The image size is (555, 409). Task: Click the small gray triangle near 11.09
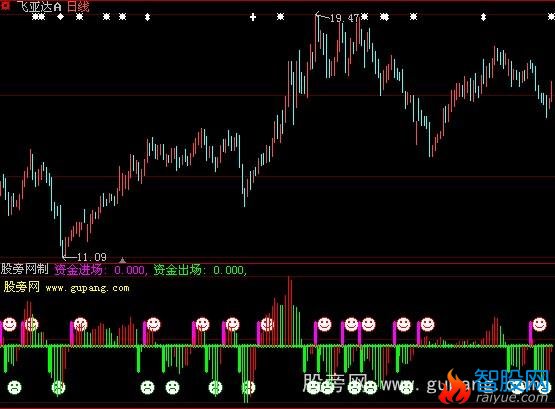click(x=122, y=260)
